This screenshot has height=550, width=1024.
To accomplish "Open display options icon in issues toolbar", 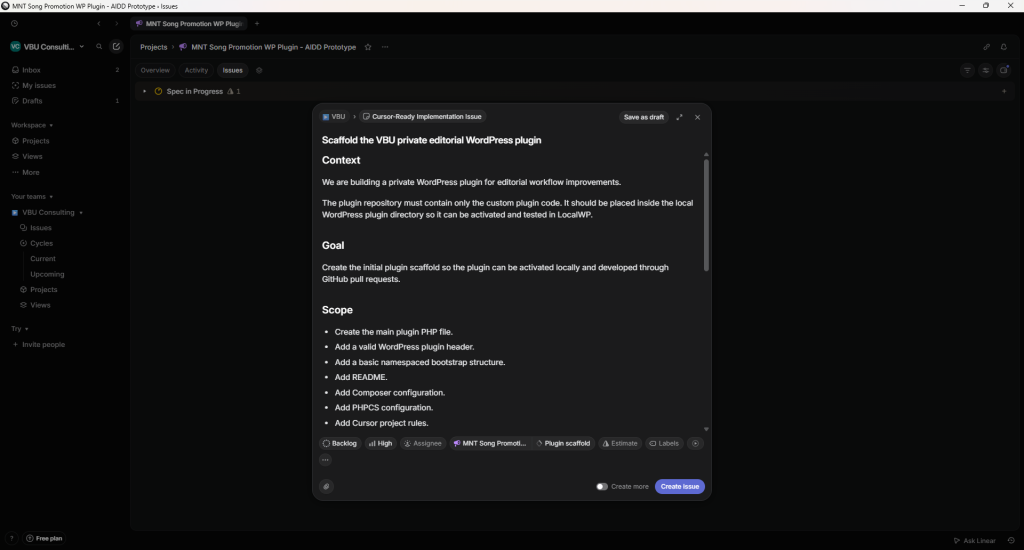I will click(985, 71).
